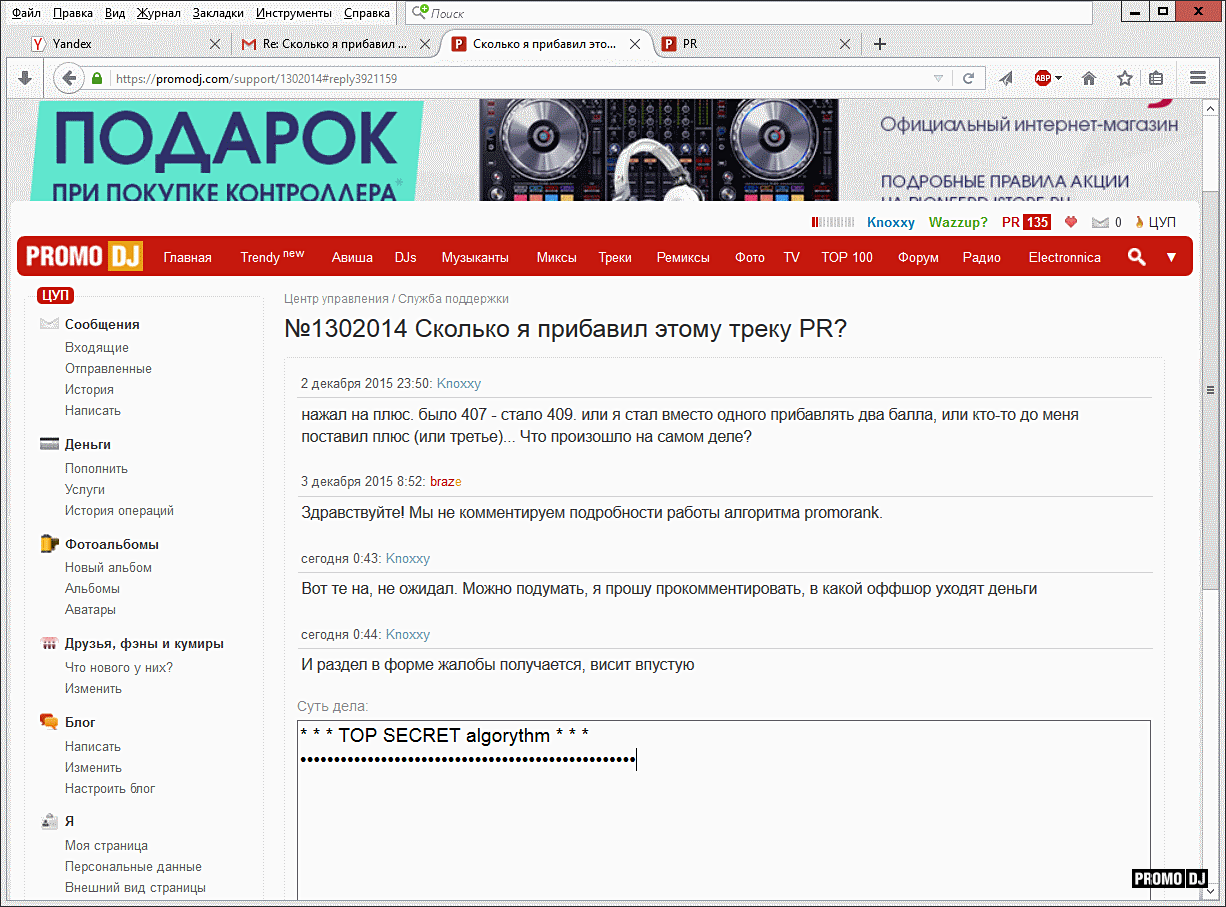Screen dimensions: 1226x907
Task: Open the TOP 100 navigation link
Action: pyautogui.click(x=846, y=257)
